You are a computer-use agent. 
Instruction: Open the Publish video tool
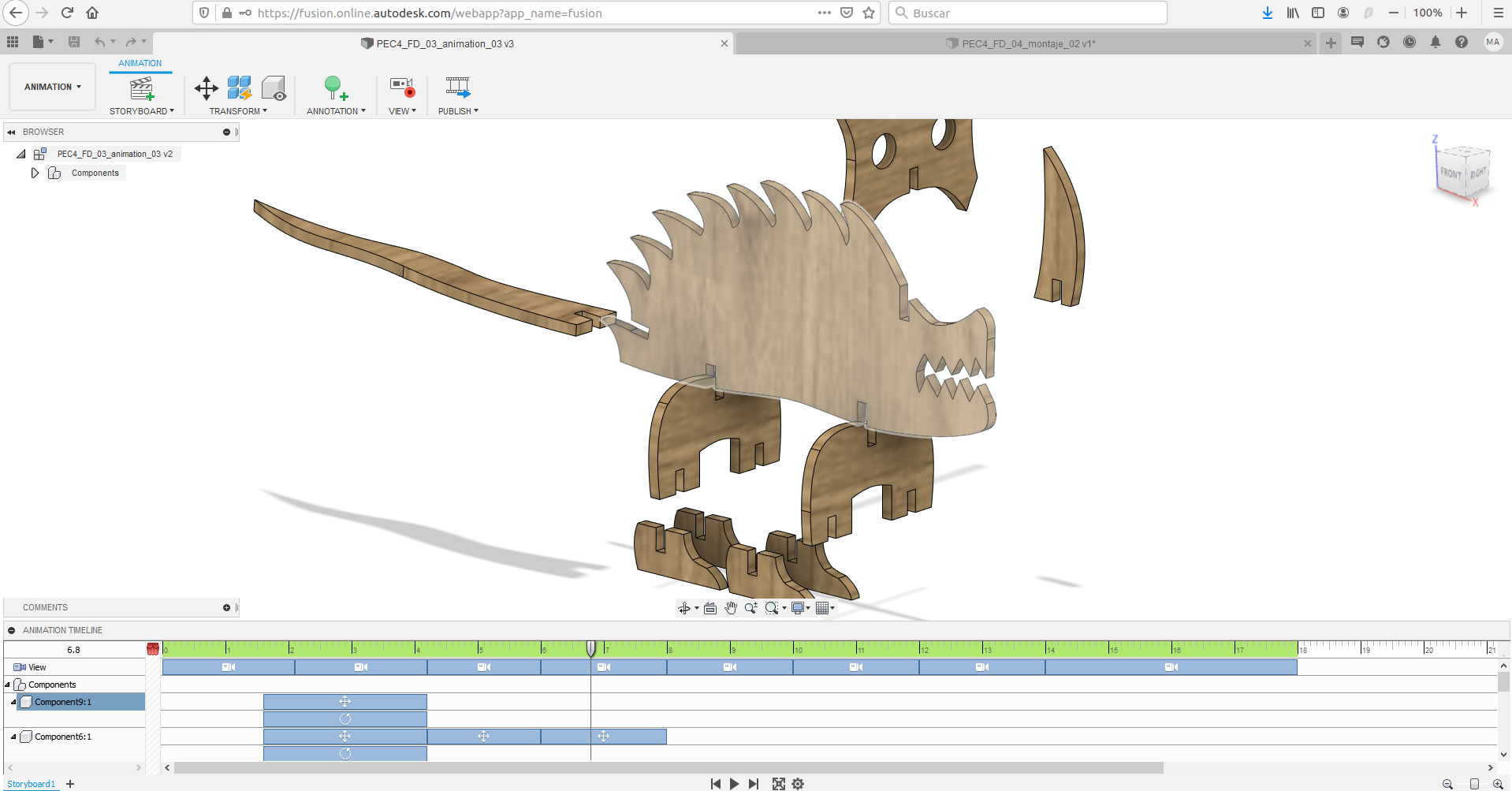[x=457, y=94]
